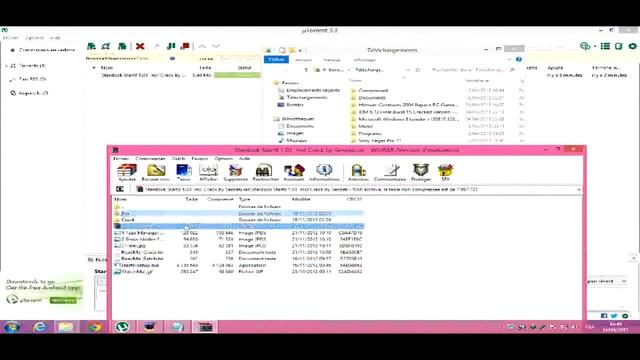
Task: Click the Add Torrent icon in uTorrent toolbar
Action: pyautogui.click(x=91, y=46)
